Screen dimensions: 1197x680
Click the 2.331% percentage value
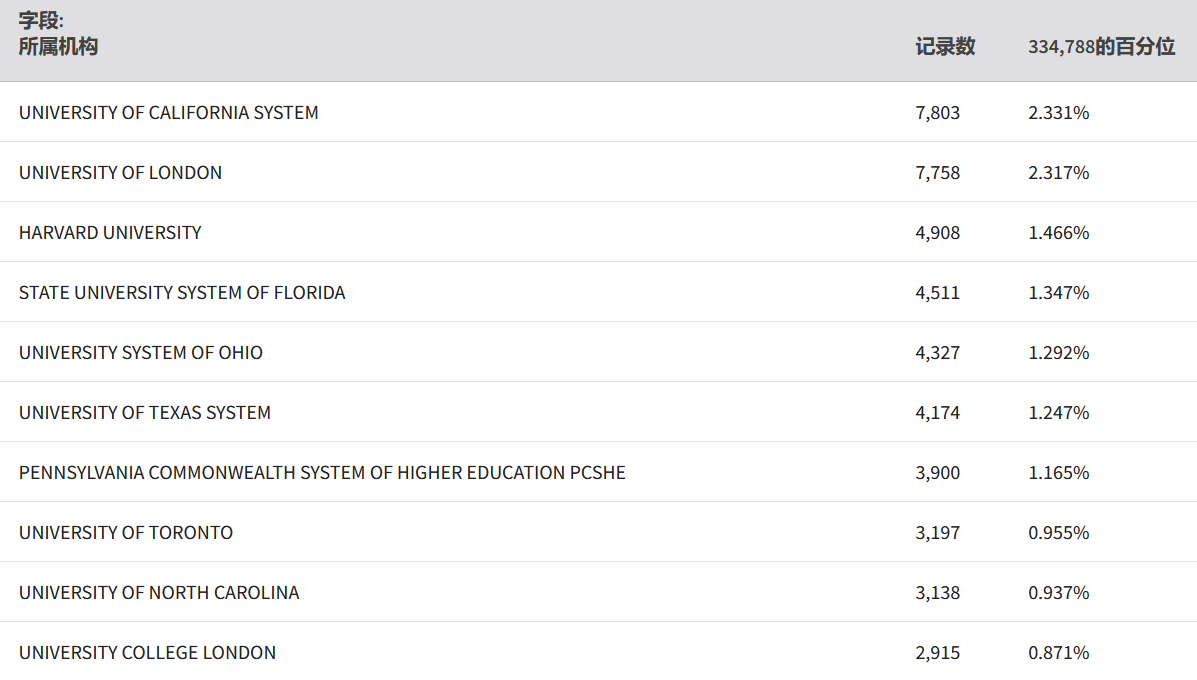1058,113
